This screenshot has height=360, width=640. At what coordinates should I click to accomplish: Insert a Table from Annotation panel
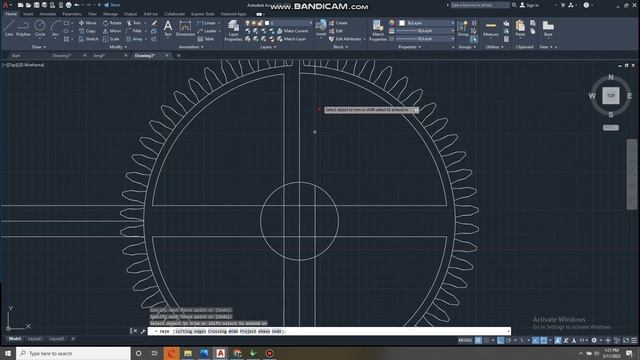(206, 39)
